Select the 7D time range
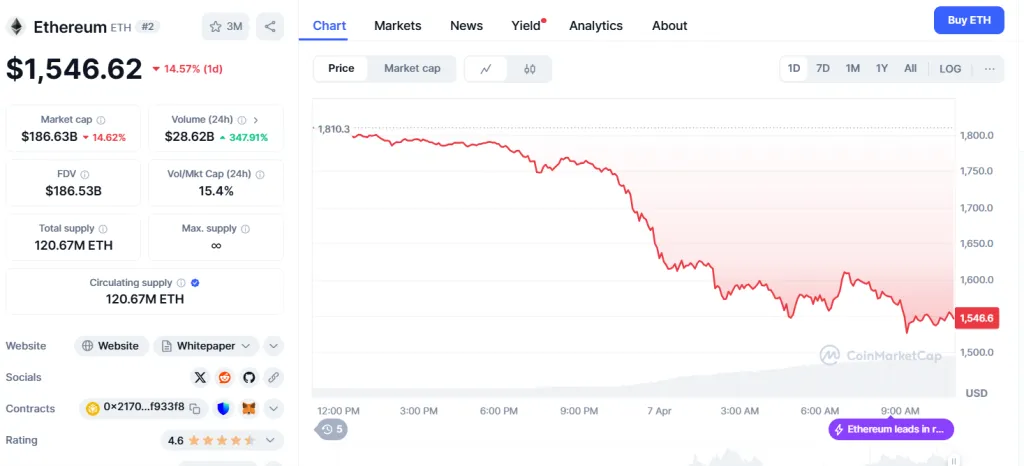This screenshot has height=466, width=1024. click(823, 69)
